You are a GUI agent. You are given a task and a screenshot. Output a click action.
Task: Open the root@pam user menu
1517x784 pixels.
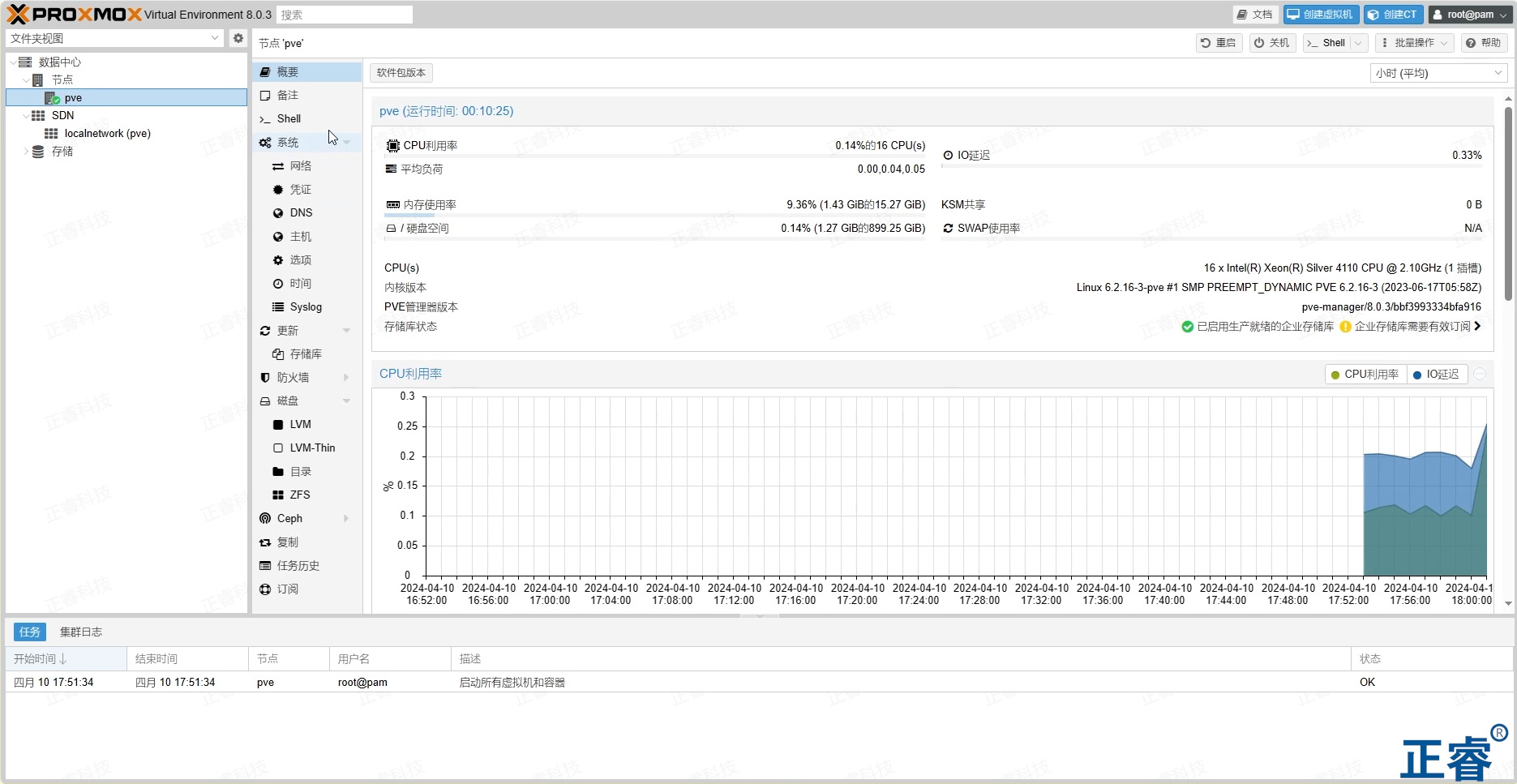(1469, 15)
